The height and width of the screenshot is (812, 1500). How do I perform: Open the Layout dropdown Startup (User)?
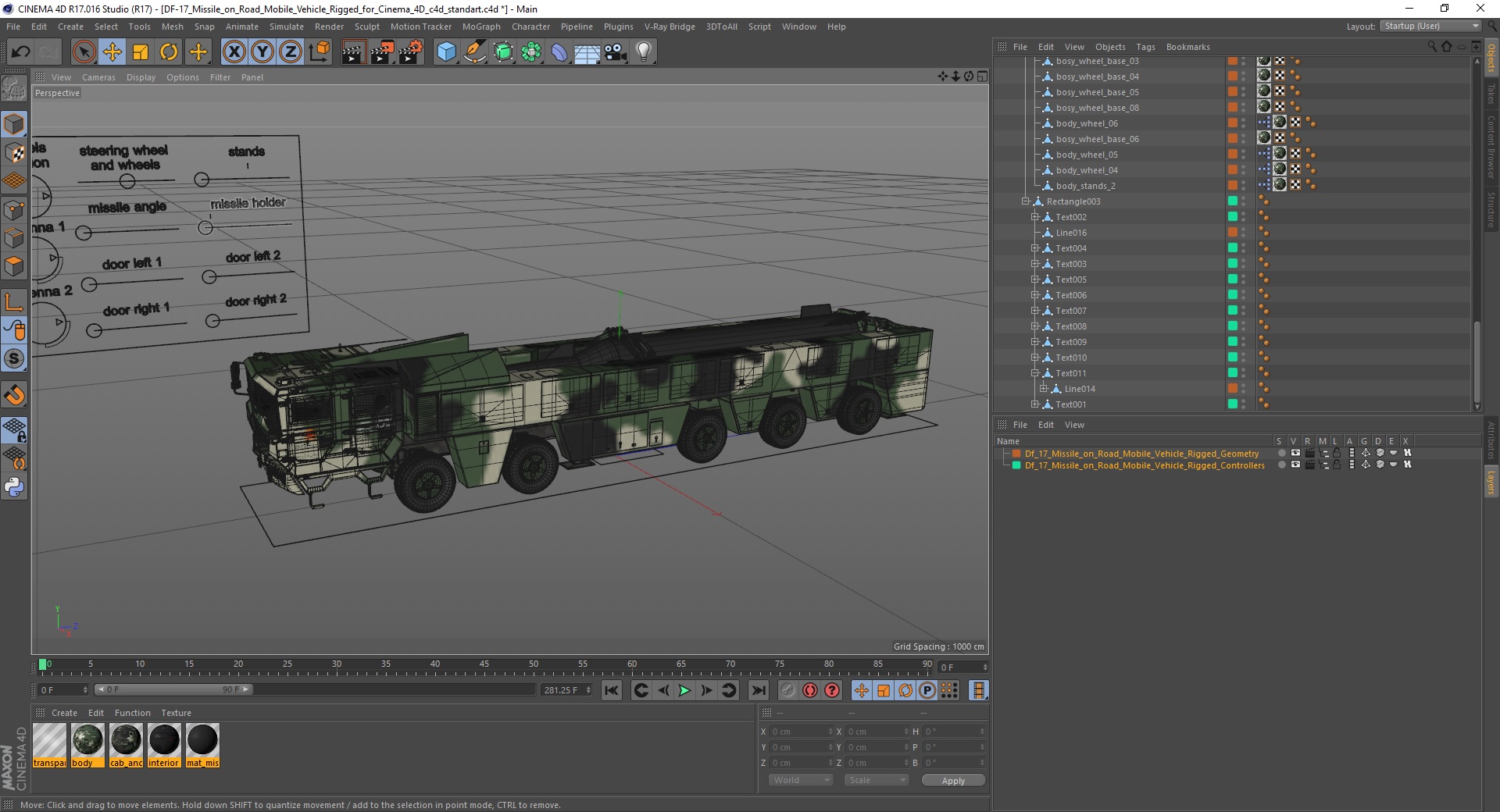coord(1430,27)
